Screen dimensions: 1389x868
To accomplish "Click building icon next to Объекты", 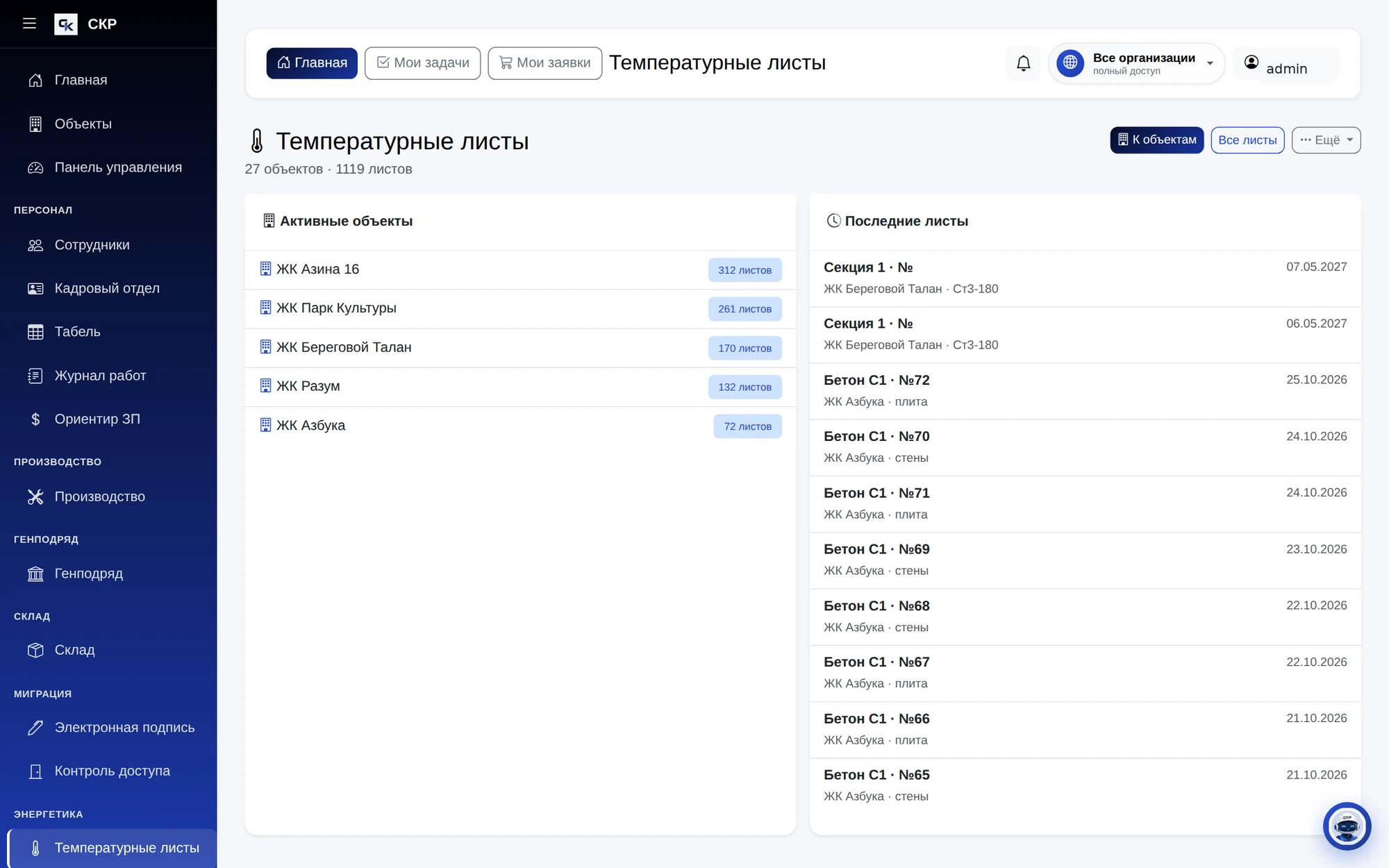I will coord(35,124).
